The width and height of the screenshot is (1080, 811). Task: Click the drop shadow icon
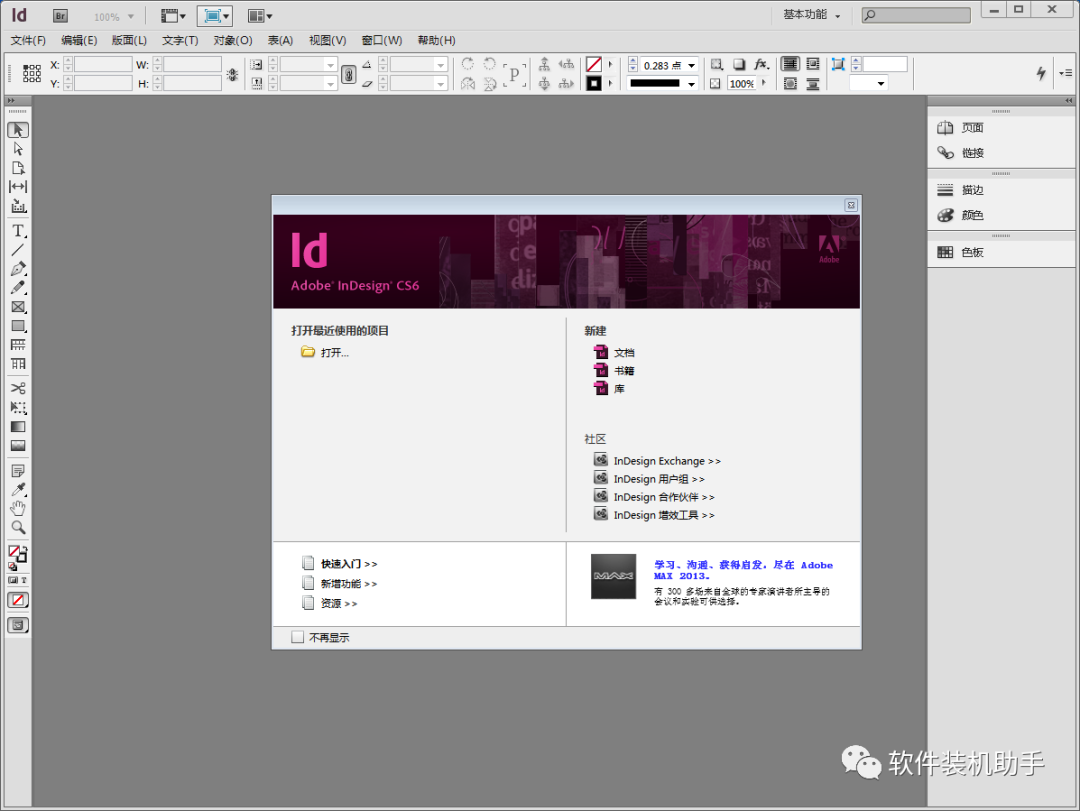(739, 65)
